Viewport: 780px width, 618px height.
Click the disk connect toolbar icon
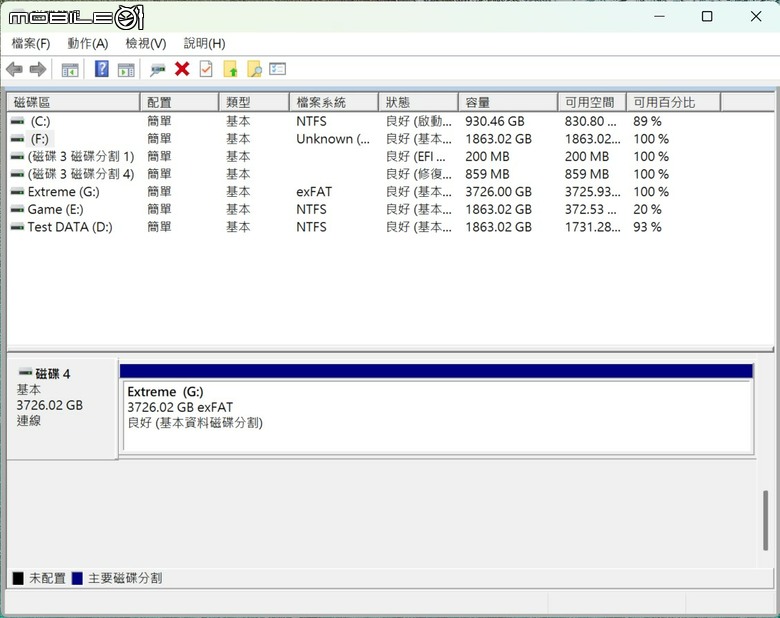pyautogui.click(x=158, y=70)
